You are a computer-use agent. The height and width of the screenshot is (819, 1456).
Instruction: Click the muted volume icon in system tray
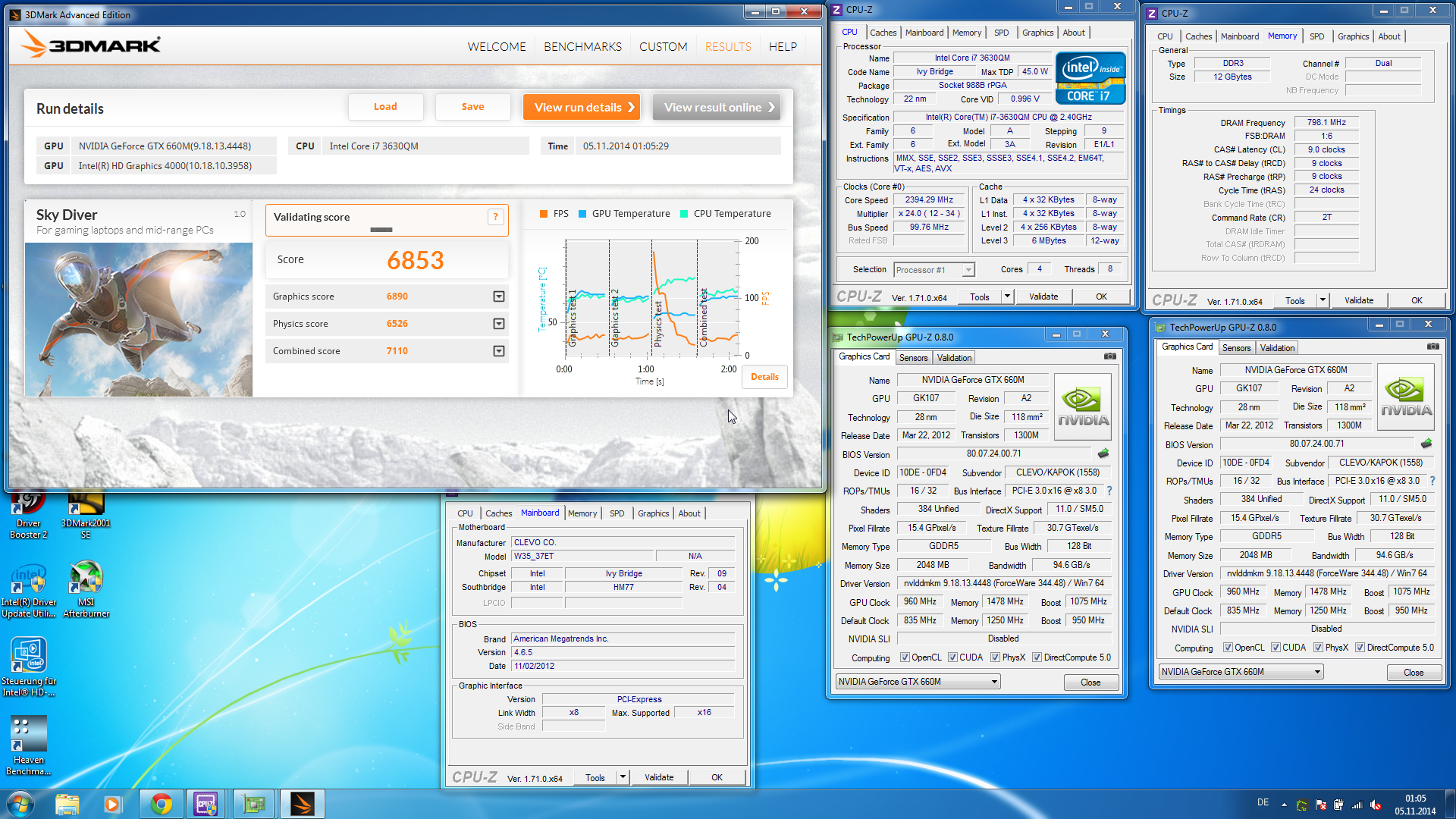[x=1375, y=805]
